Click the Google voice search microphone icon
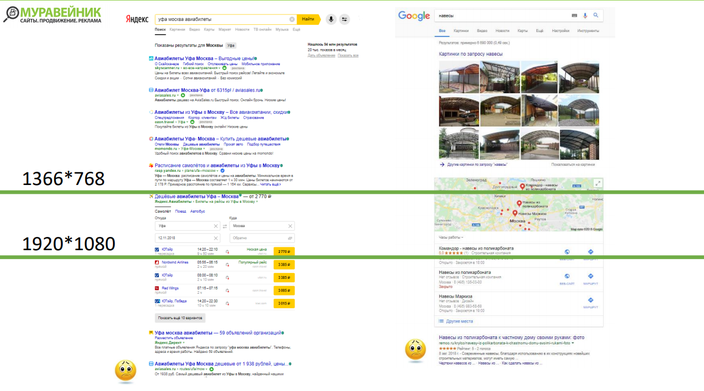This screenshot has width=704, height=391. click(x=585, y=16)
